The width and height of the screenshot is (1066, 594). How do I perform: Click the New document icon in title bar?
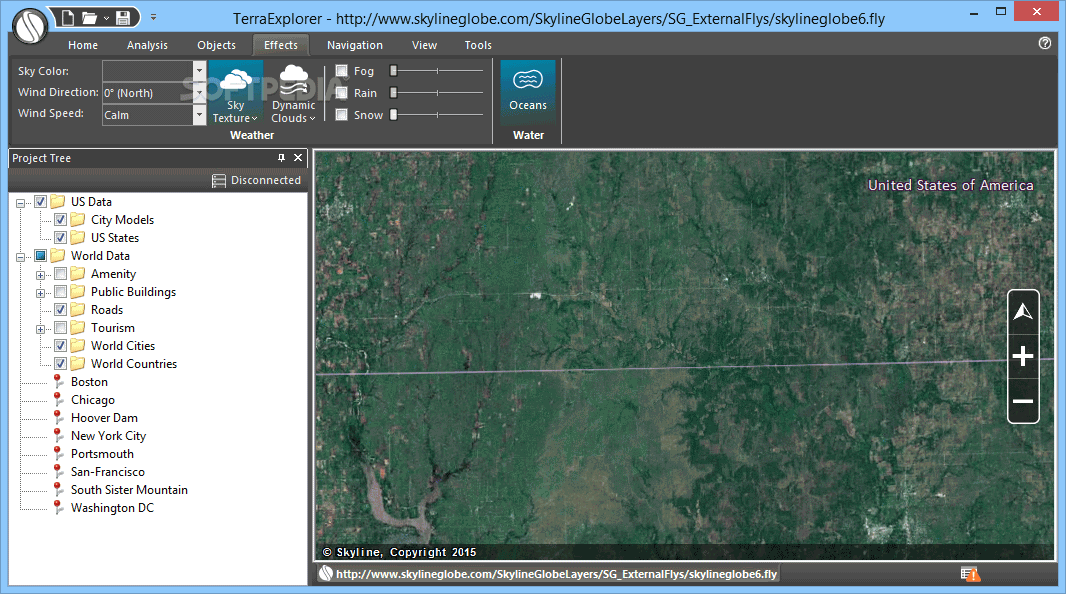[x=67, y=18]
